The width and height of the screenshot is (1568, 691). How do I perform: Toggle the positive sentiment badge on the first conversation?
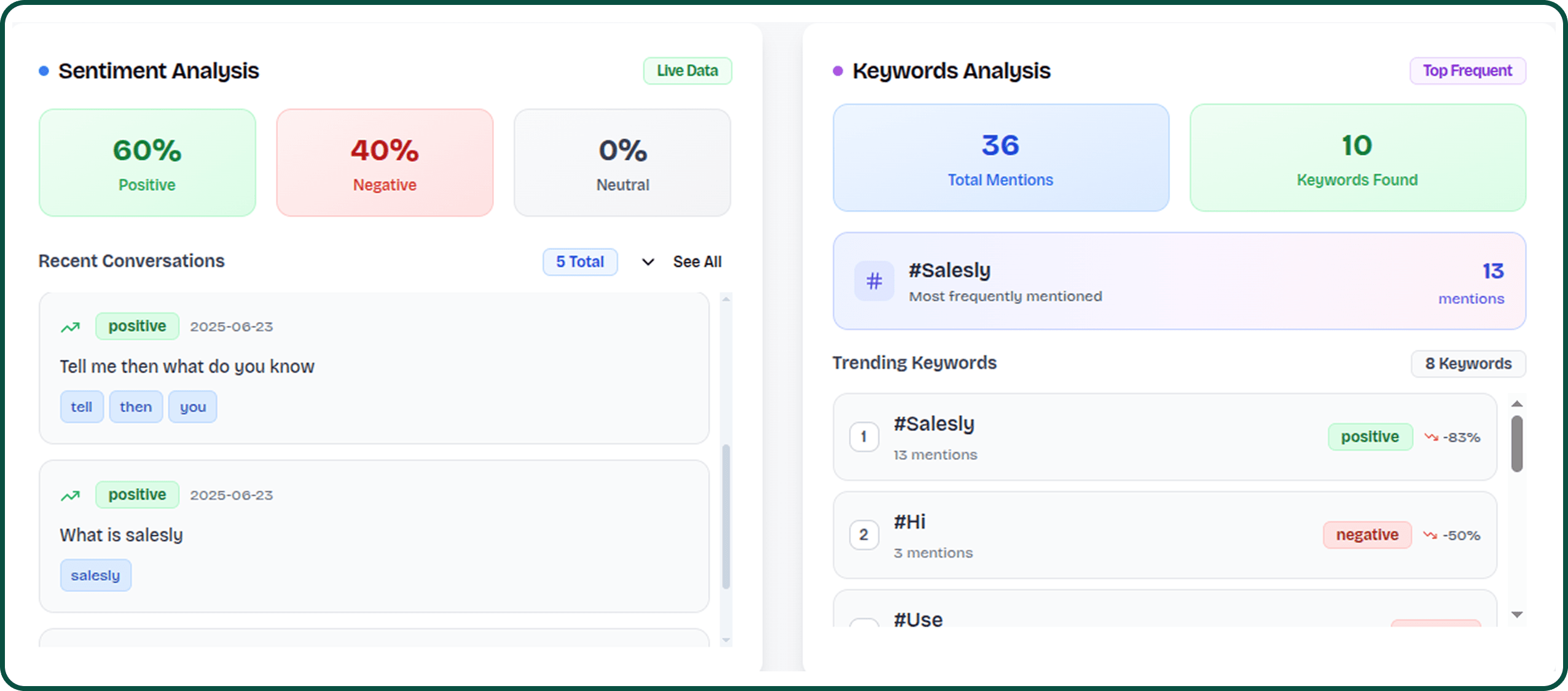click(x=136, y=326)
